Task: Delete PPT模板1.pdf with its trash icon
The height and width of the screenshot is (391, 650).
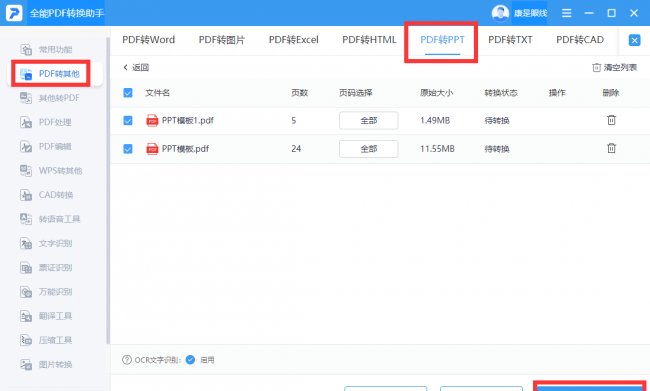Action: point(611,120)
